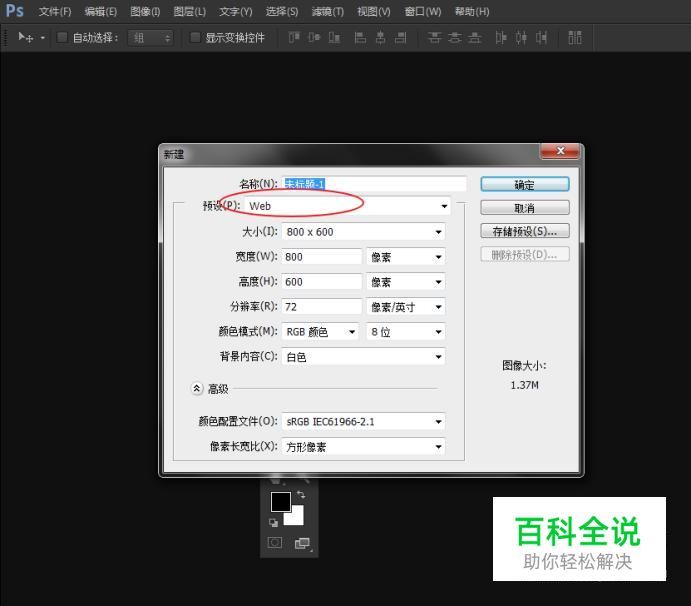This screenshot has height=606, width=691.
Task: Open the 分辨率 unit 像素/英寸 dropdown
Action: coord(405,307)
